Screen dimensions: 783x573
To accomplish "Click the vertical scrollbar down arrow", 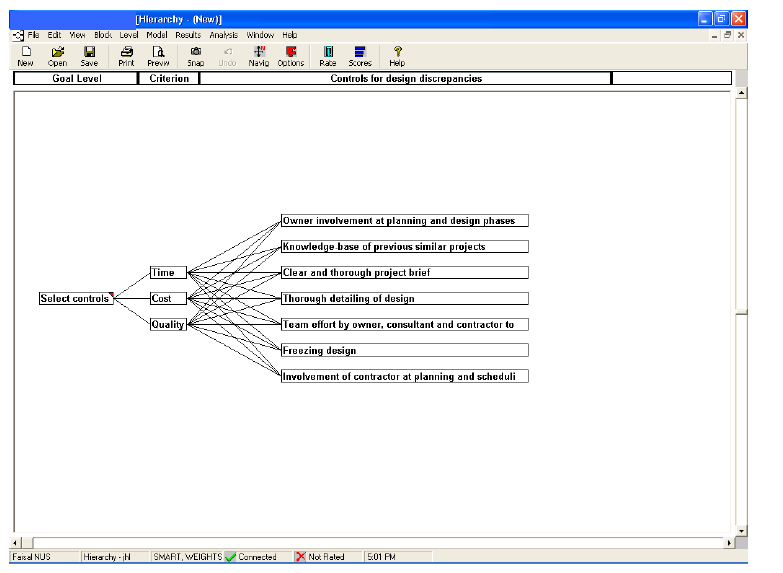I will point(742,531).
